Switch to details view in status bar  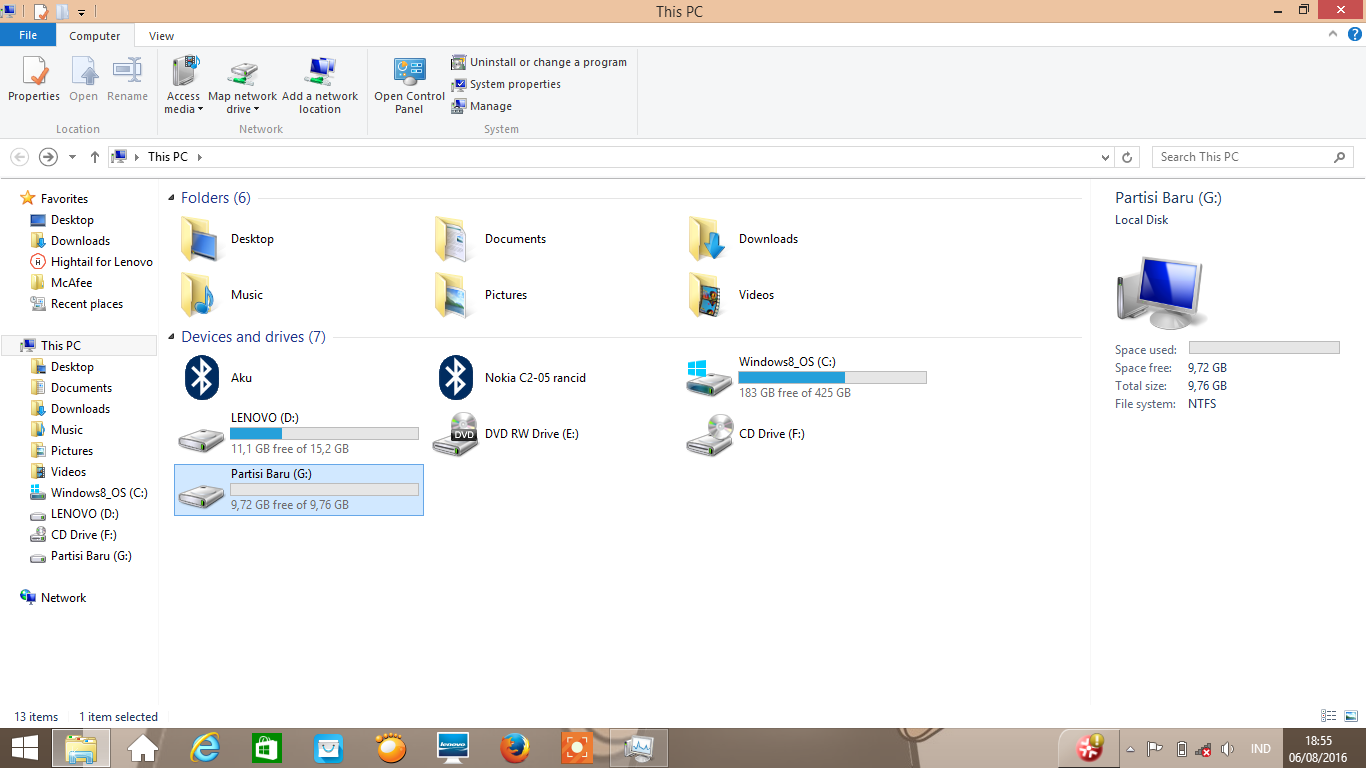(x=1329, y=716)
